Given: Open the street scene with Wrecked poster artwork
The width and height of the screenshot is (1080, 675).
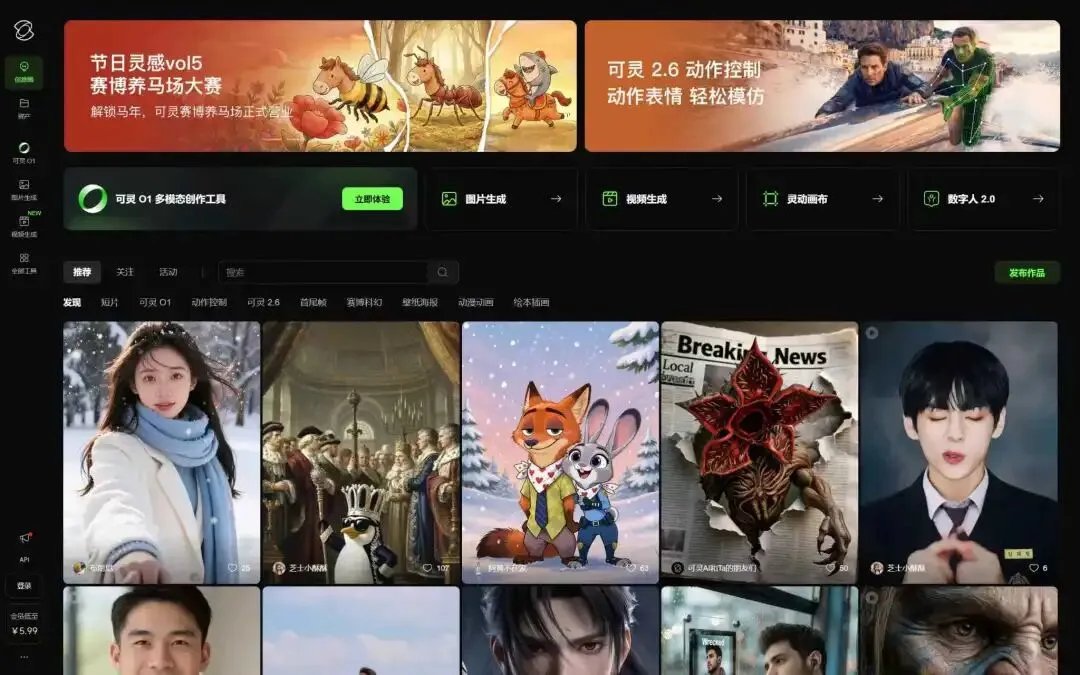Looking at the screenshot, I should click(x=760, y=631).
